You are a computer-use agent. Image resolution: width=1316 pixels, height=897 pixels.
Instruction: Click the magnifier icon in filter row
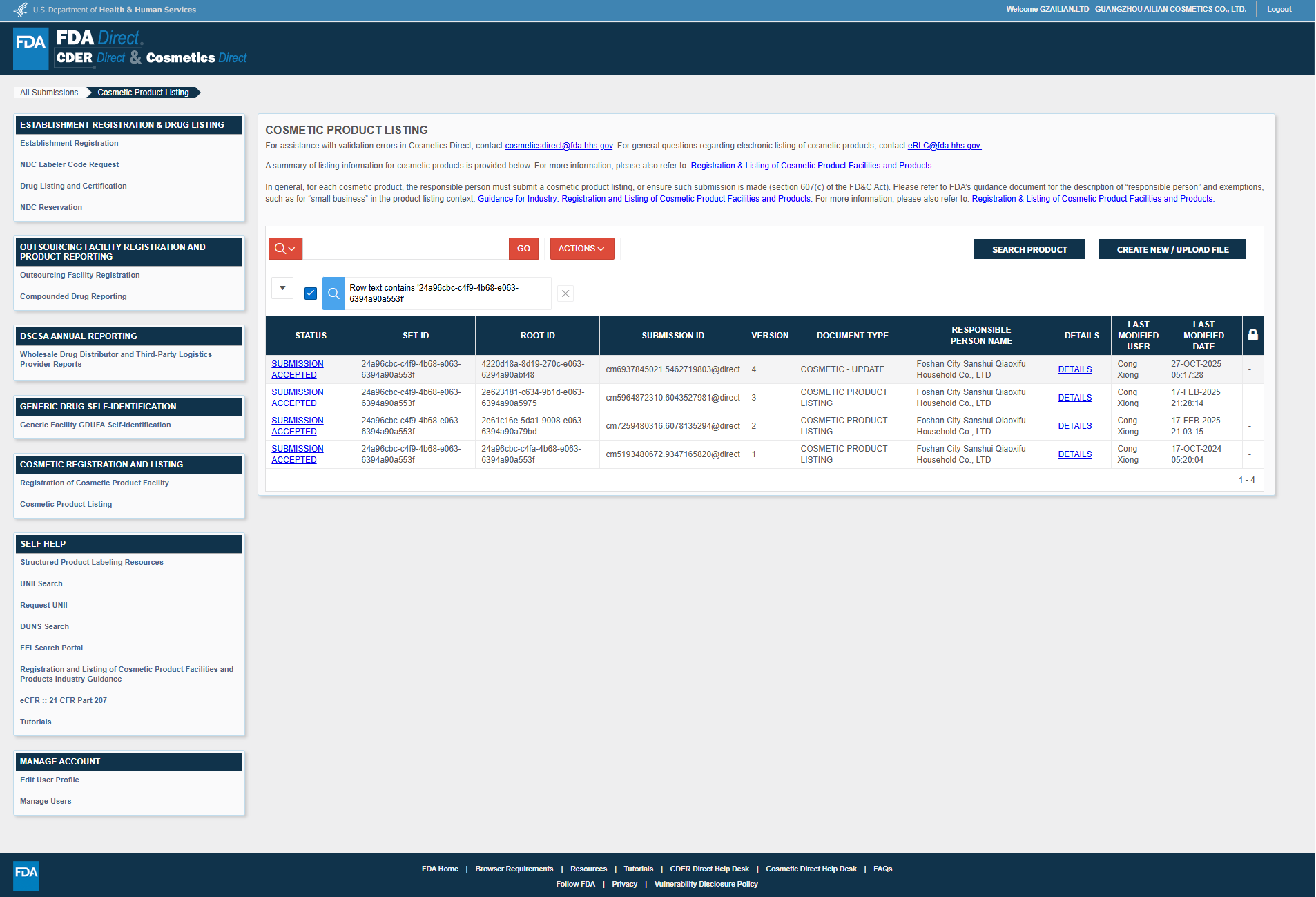click(333, 293)
